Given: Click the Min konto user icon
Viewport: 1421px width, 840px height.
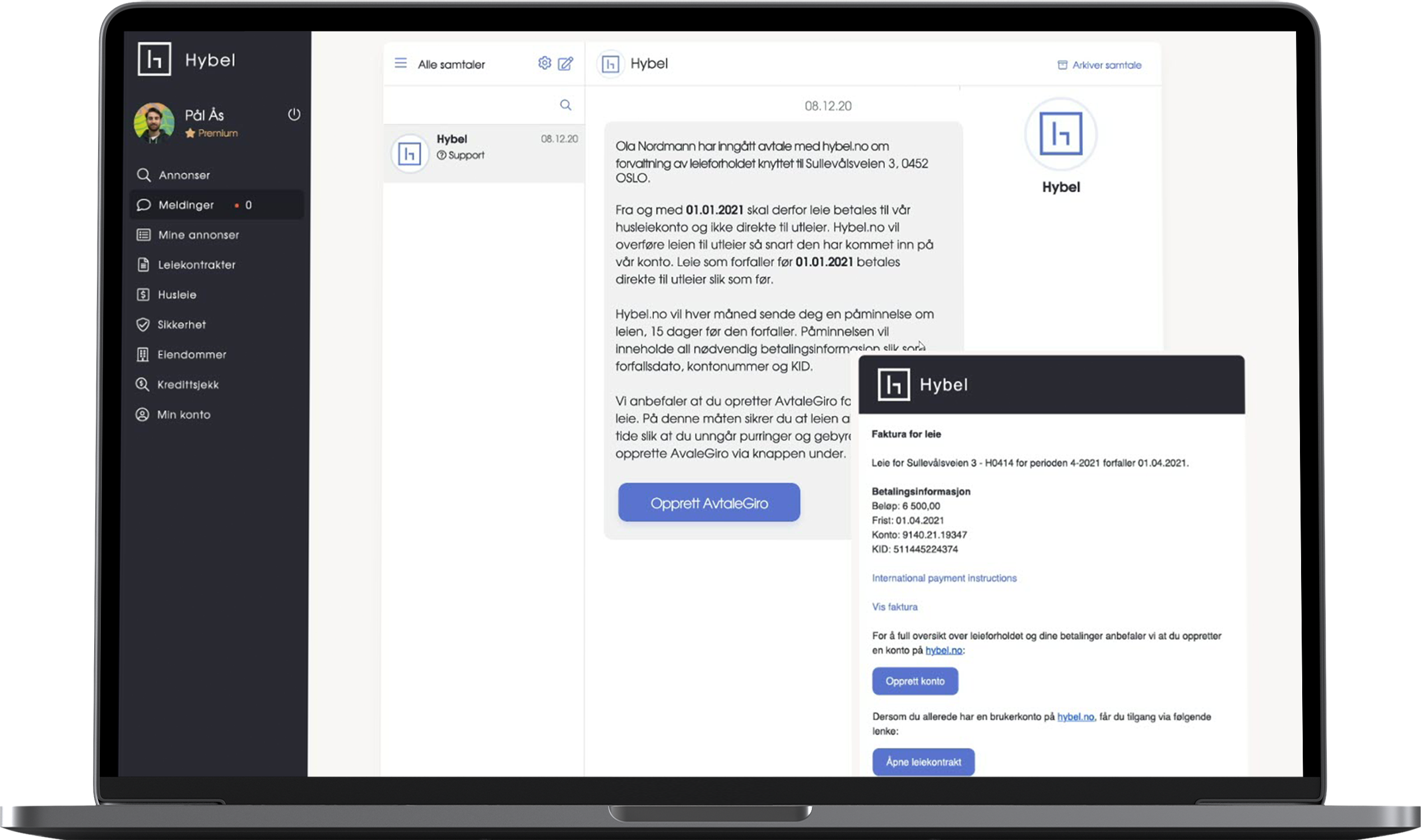Looking at the screenshot, I should [x=142, y=415].
